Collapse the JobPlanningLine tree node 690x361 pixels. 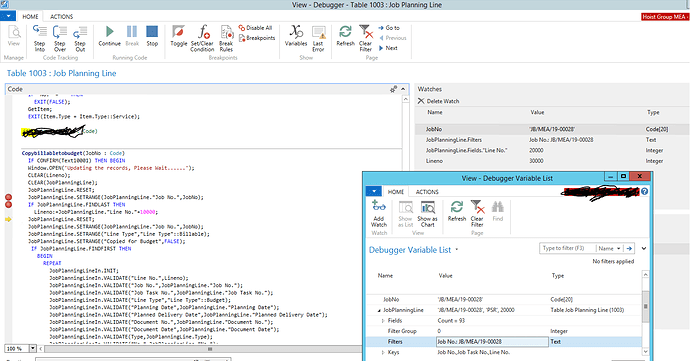379,310
